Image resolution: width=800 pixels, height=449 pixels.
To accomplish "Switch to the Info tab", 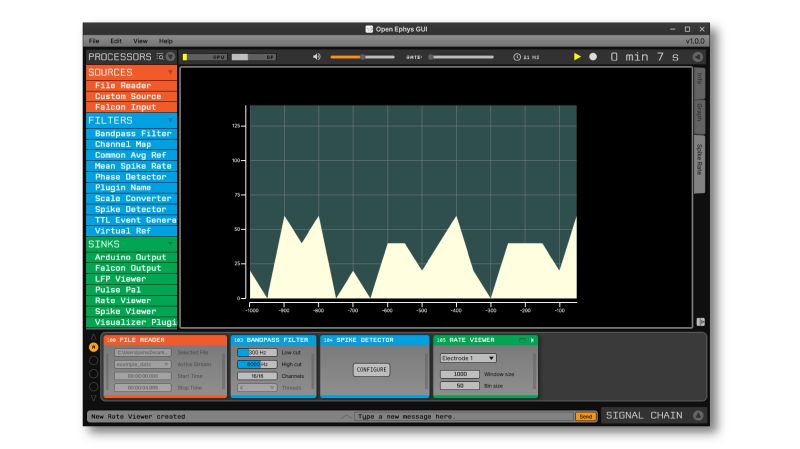I will [699, 83].
